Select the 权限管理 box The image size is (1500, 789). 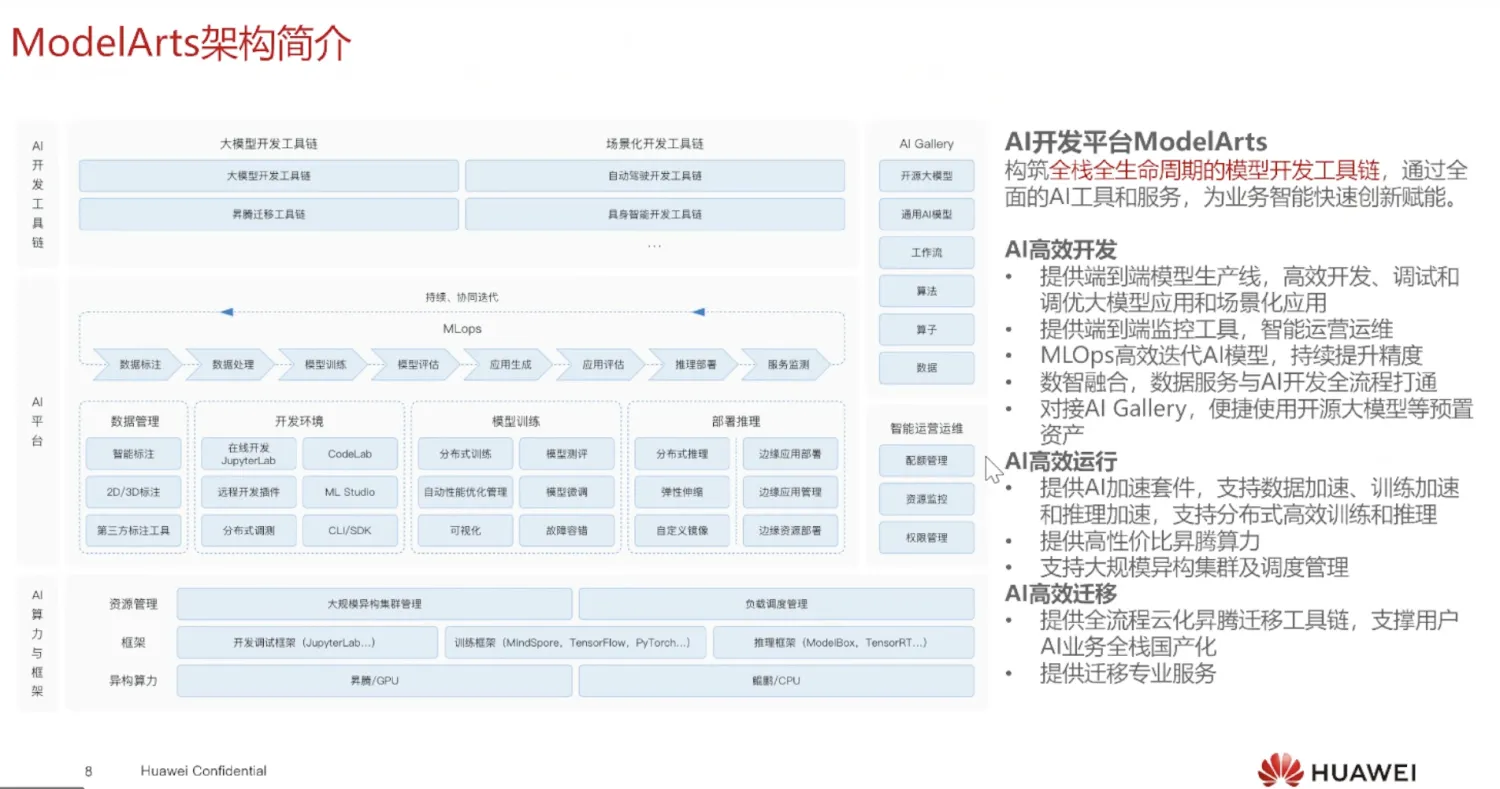click(927, 538)
